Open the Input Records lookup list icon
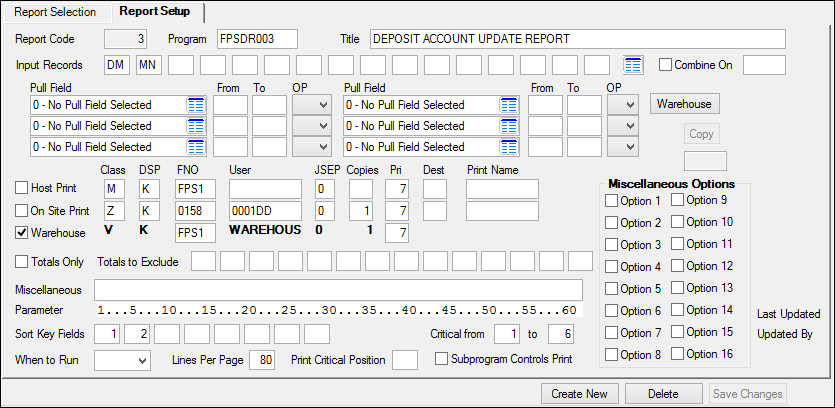 pyautogui.click(x=632, y=66)
